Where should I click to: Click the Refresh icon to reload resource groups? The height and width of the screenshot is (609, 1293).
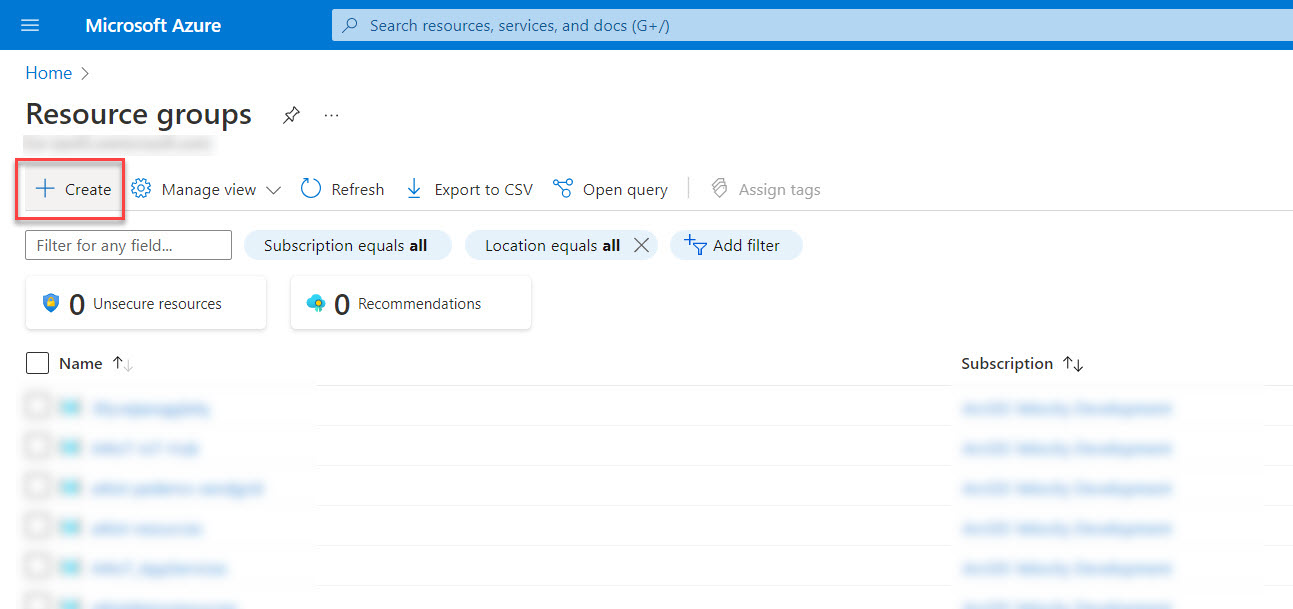(x=311, y=188)
